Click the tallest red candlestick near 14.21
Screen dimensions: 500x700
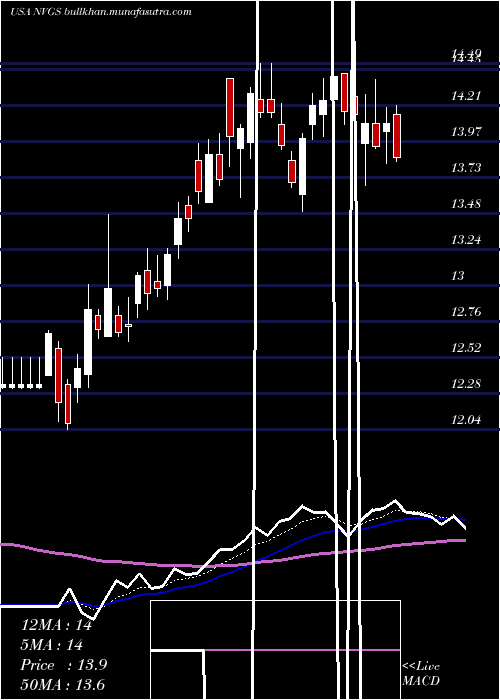[x=230, y=108]
